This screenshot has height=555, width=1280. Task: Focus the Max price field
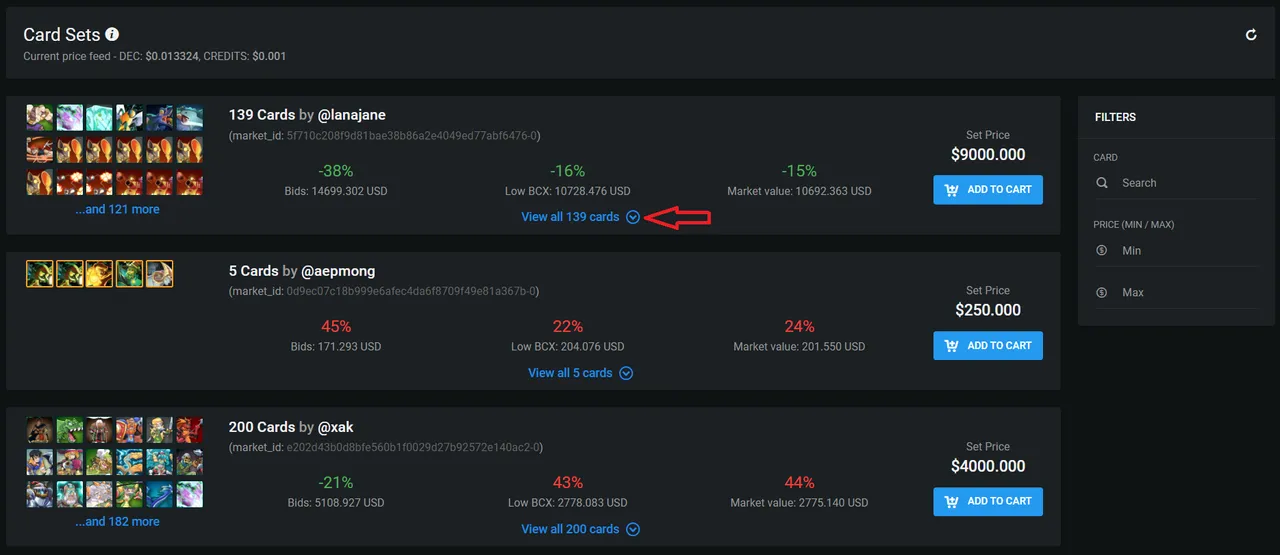1175,293
